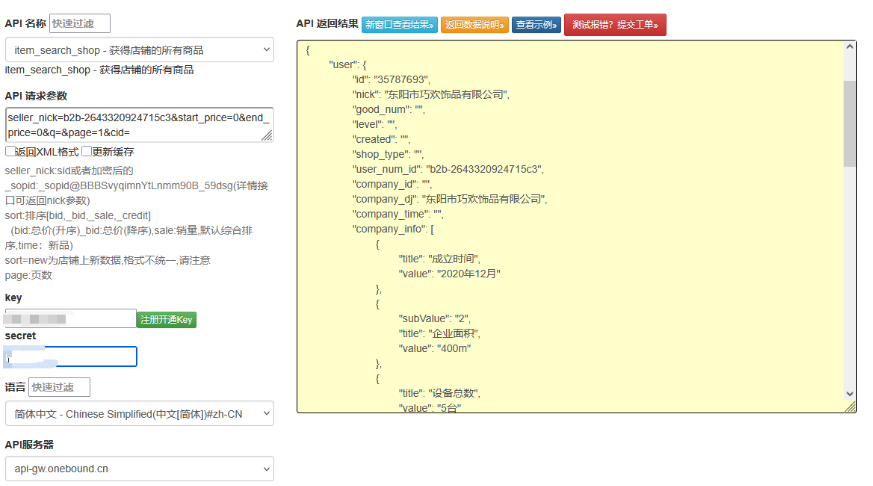Screen dimensions: 873x486
Task: Click the "company_info": [ line
Action: (x=393, y=229)
